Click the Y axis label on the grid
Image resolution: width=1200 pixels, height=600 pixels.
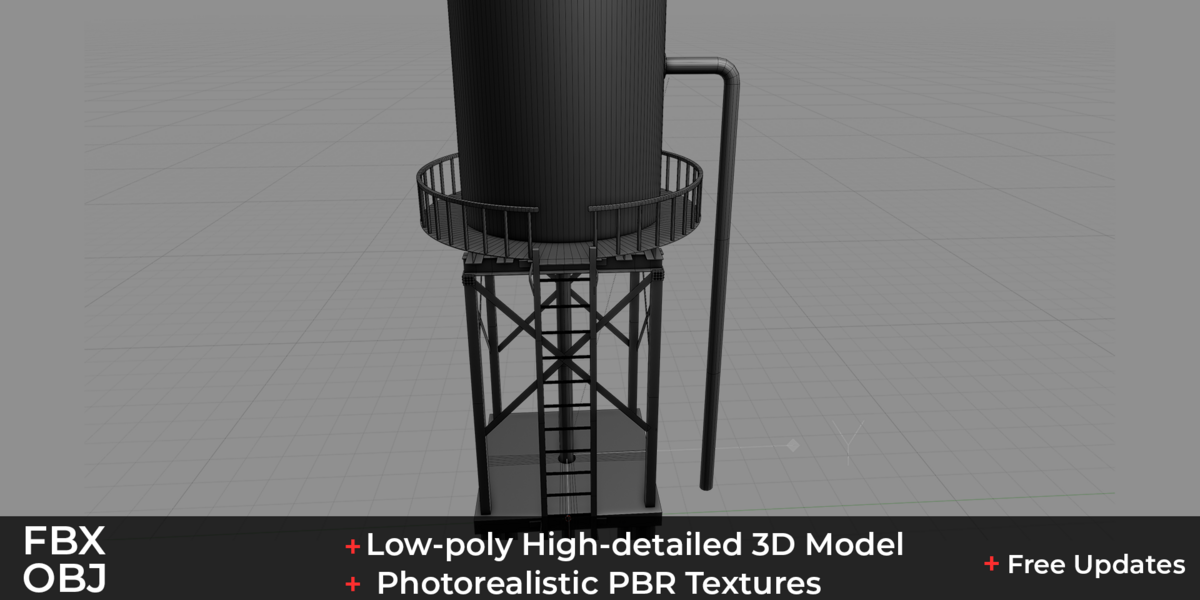850,441
